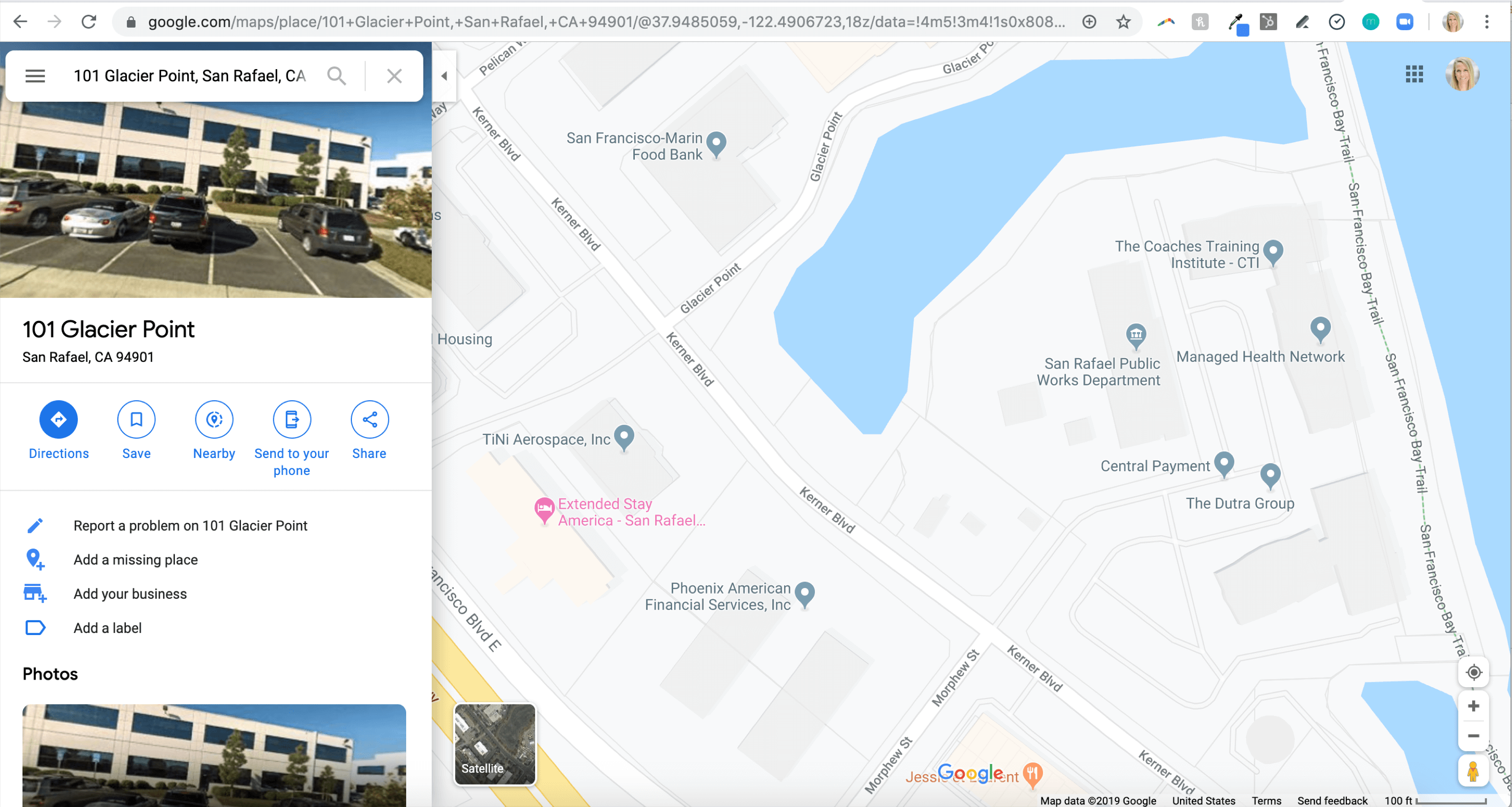View site lock information
Viewport: 1512px width, 807px height.
click(131, 21)
